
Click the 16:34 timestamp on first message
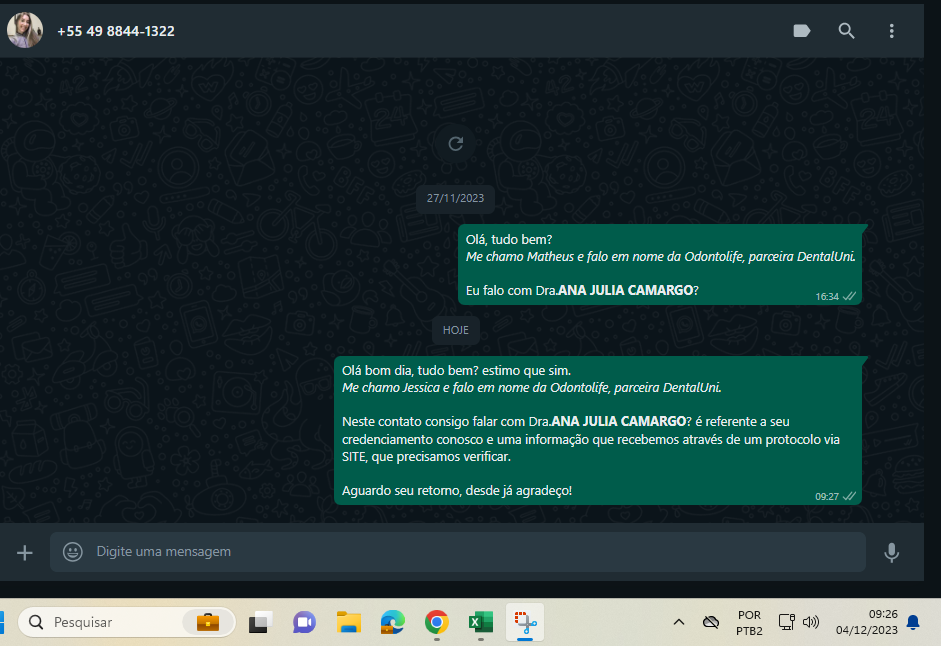point(827,297)
